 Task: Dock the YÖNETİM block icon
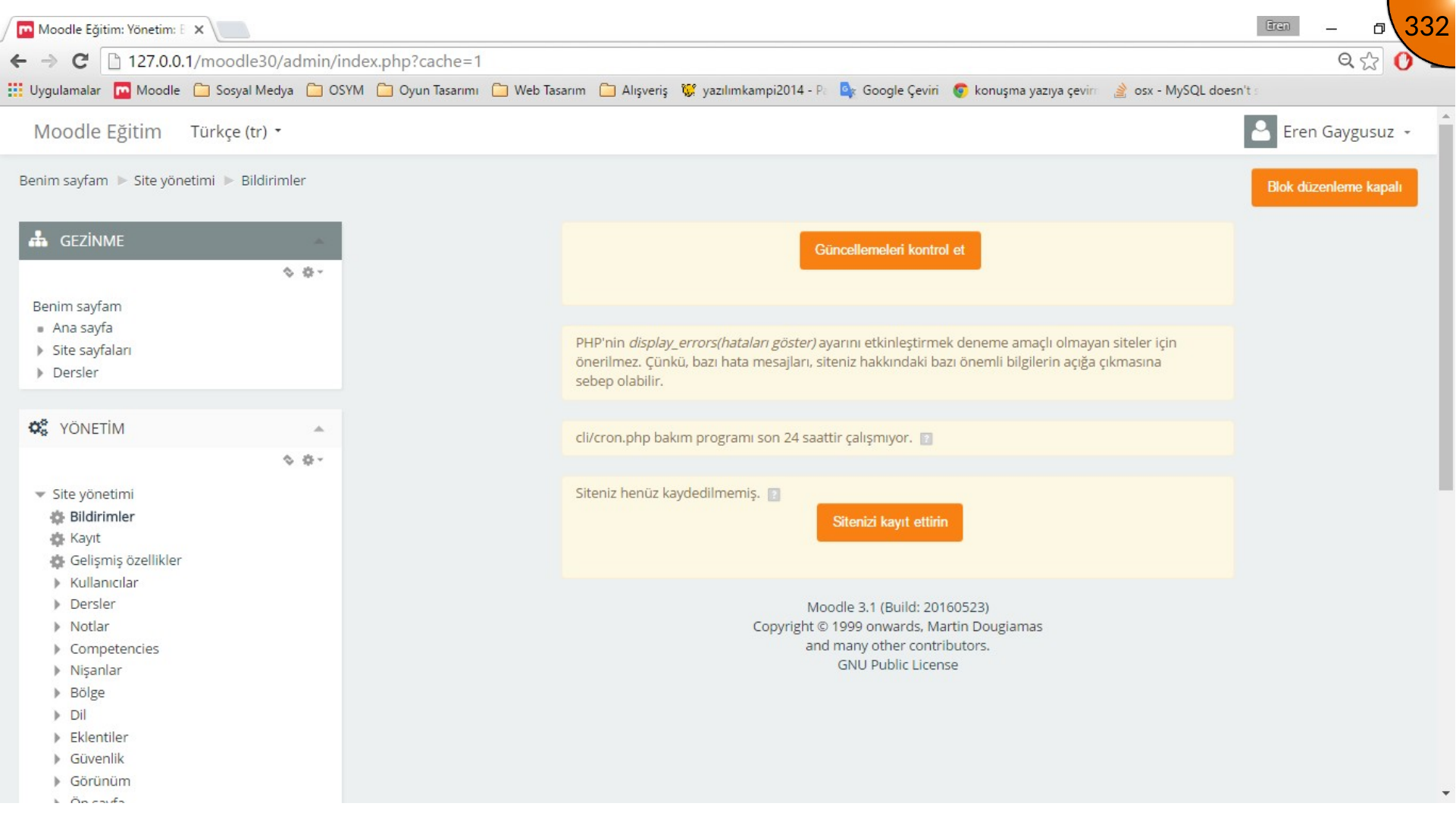pyautogui.click(x=288, y=460)
